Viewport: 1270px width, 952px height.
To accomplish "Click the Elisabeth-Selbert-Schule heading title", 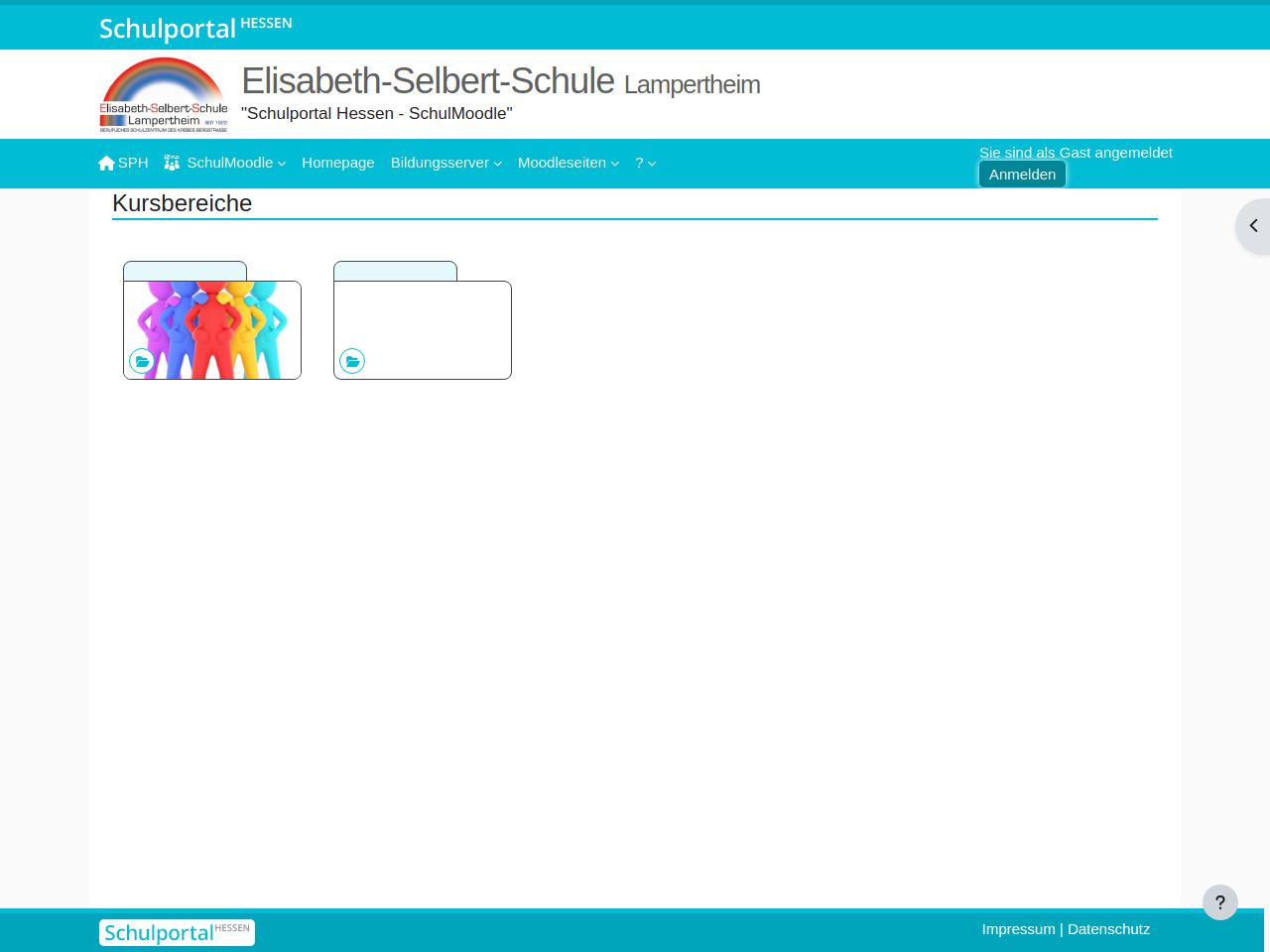I will [428, 81].
